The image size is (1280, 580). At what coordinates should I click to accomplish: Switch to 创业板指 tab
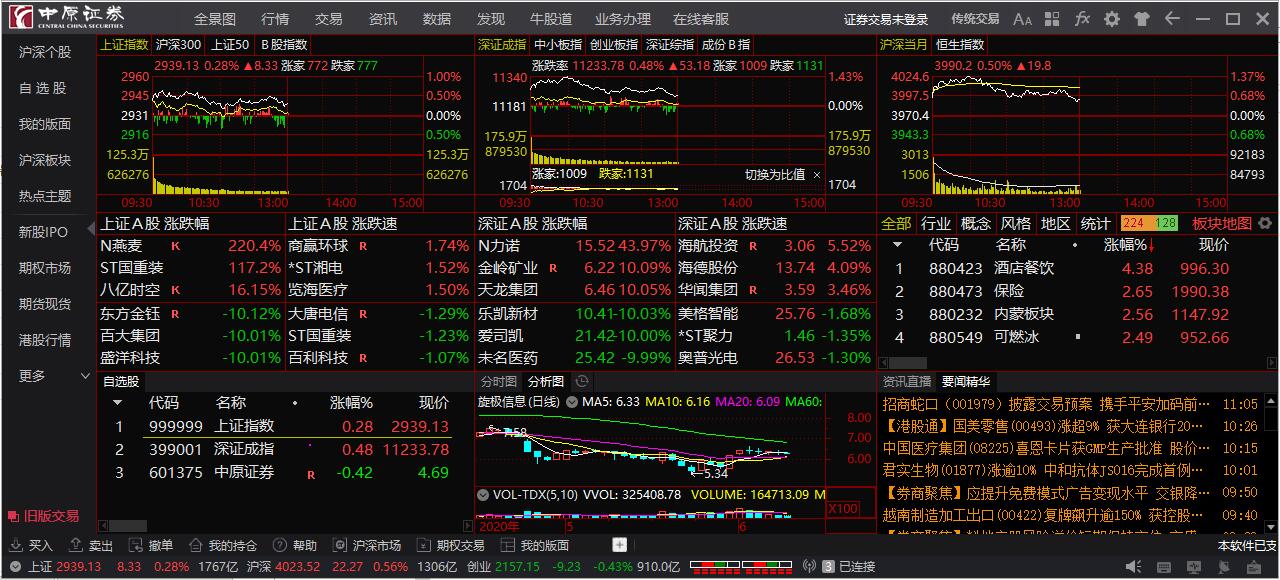[614, 44]
